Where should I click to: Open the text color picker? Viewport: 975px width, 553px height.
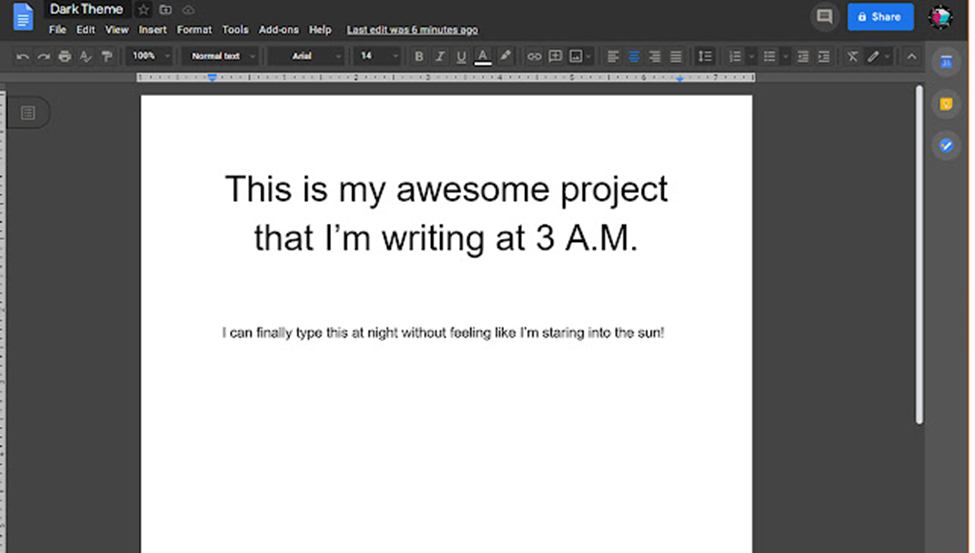(483, 57)
